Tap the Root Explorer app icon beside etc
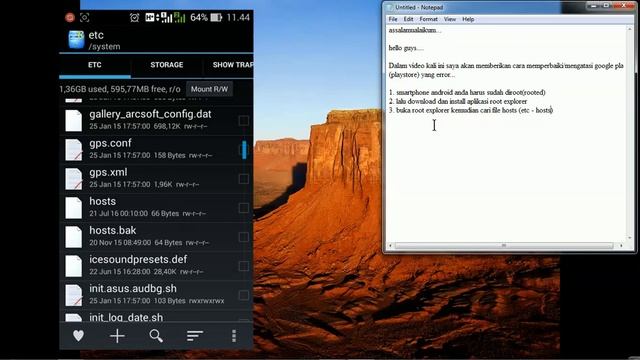This screenshot has width=640, height=360. click(x=76, y=40)
